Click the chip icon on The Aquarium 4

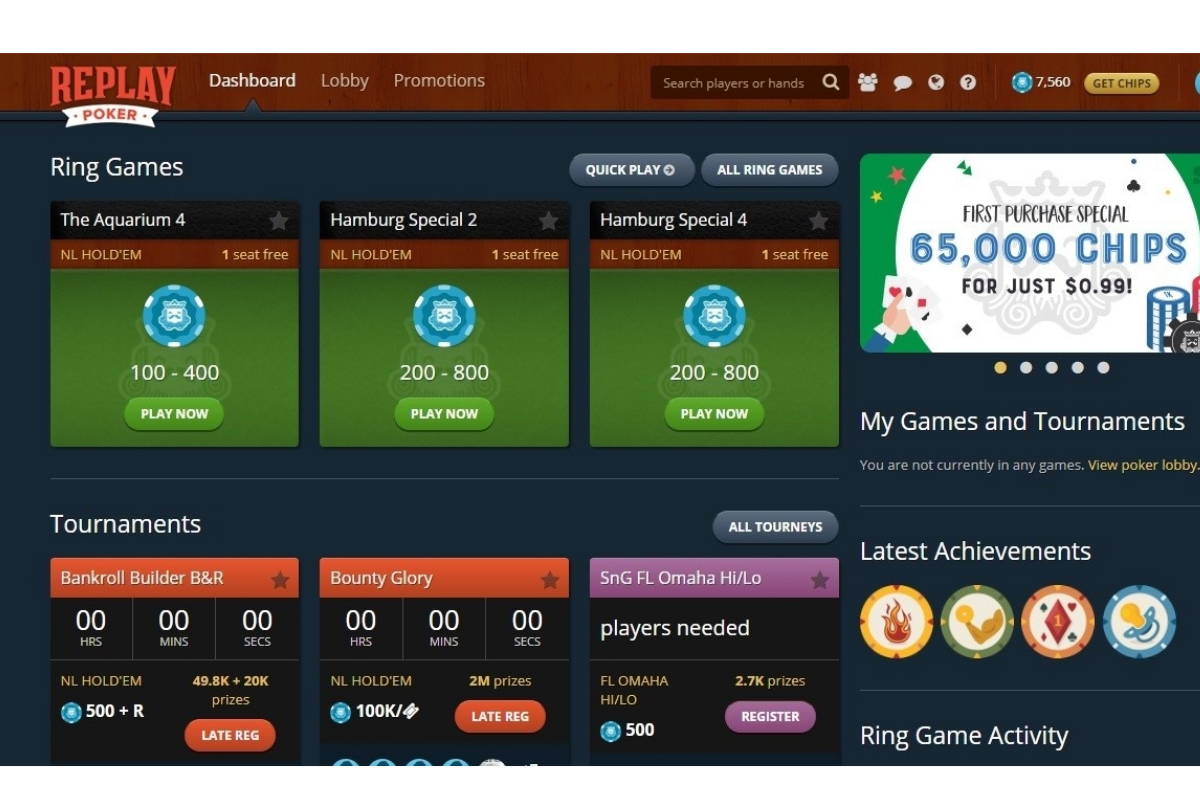click(174, 316)
